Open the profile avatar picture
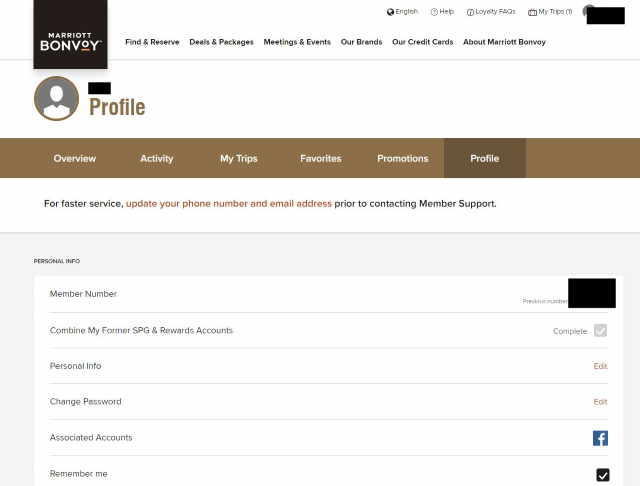The width and height of the screenshot is (640, 486). (x=56, y=98)
